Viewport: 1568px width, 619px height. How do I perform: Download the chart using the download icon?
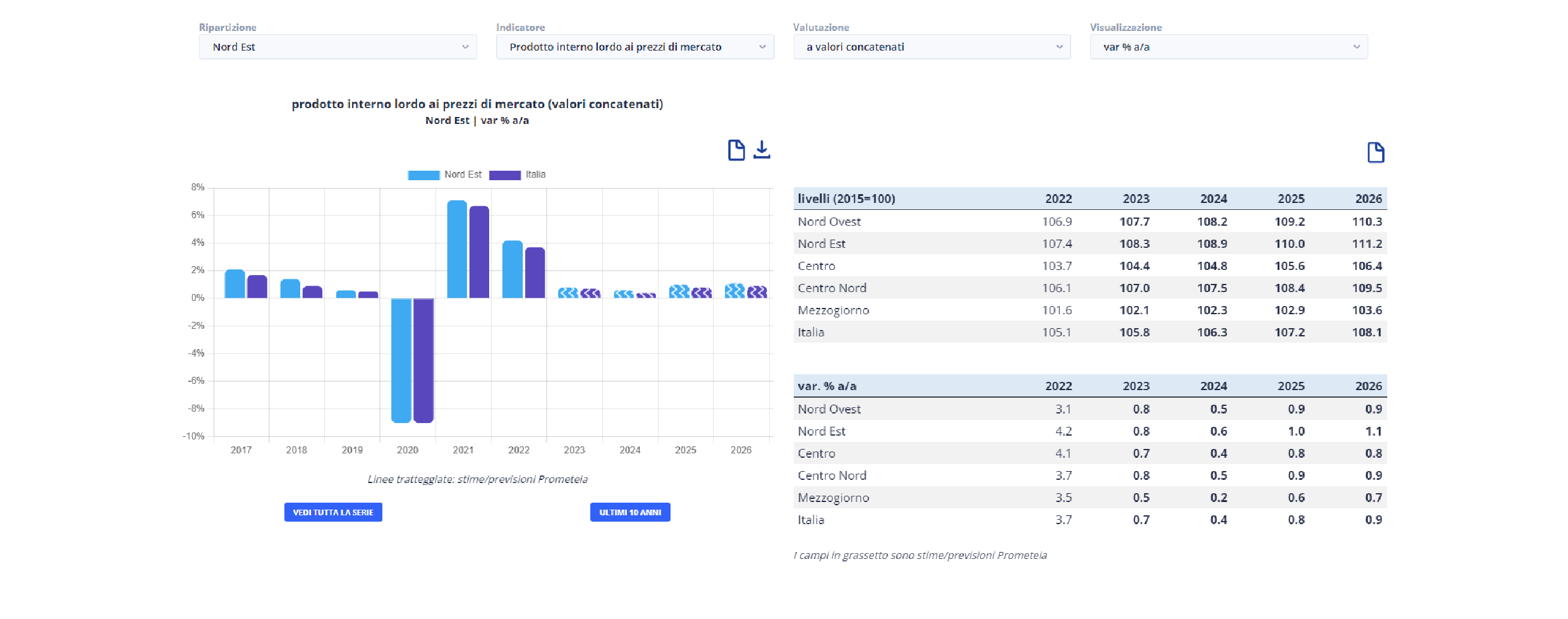(762, 150)
